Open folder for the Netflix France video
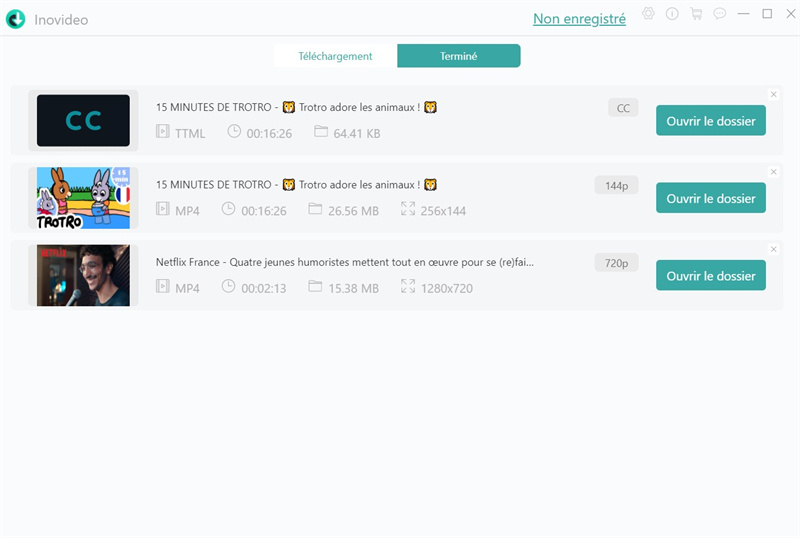 711,276
